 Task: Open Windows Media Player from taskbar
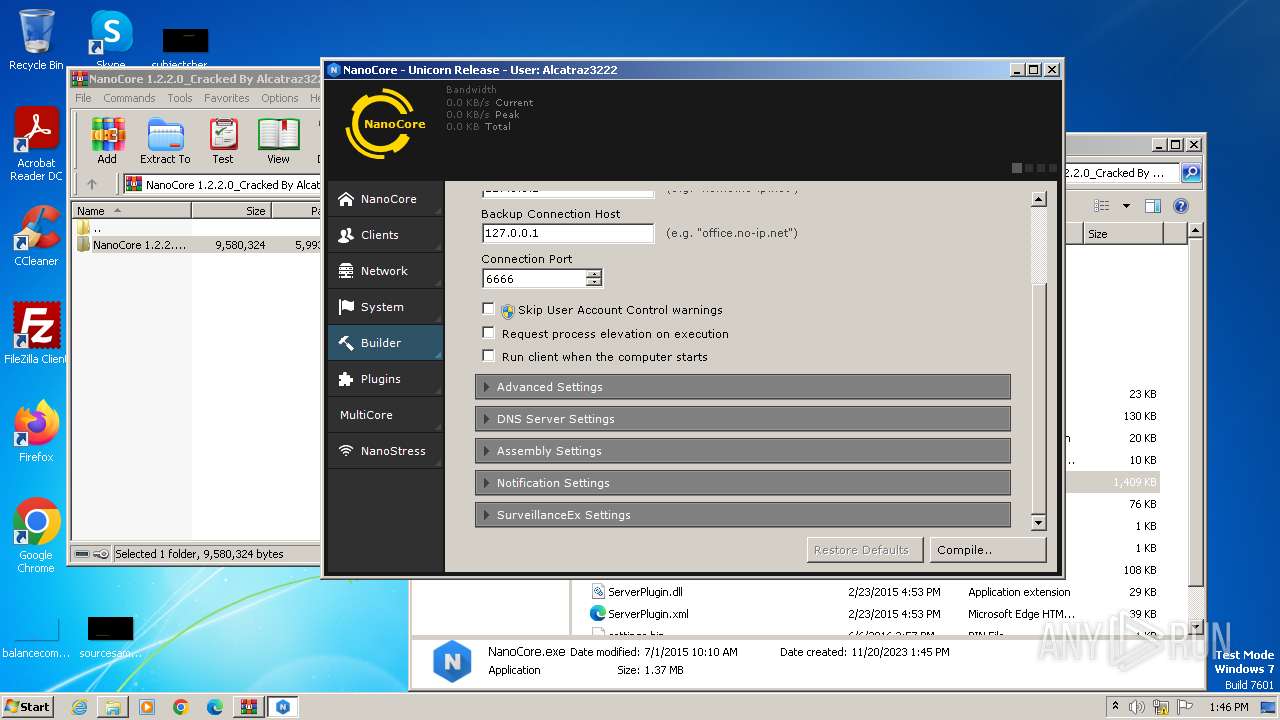pyautogui.click(x=147, y=707)
